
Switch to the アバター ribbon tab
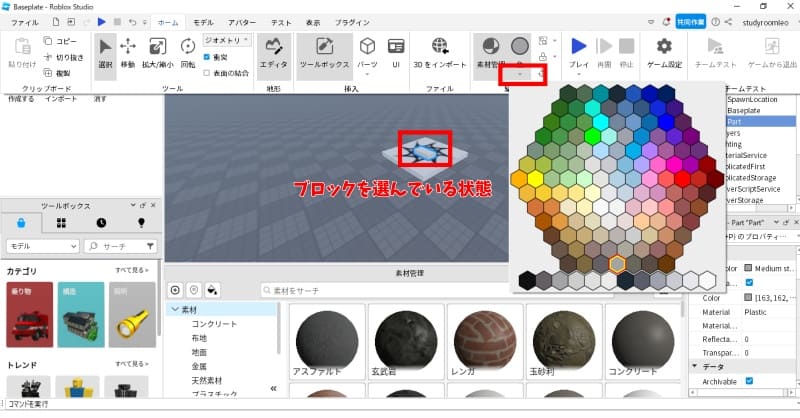coord(242,22)
